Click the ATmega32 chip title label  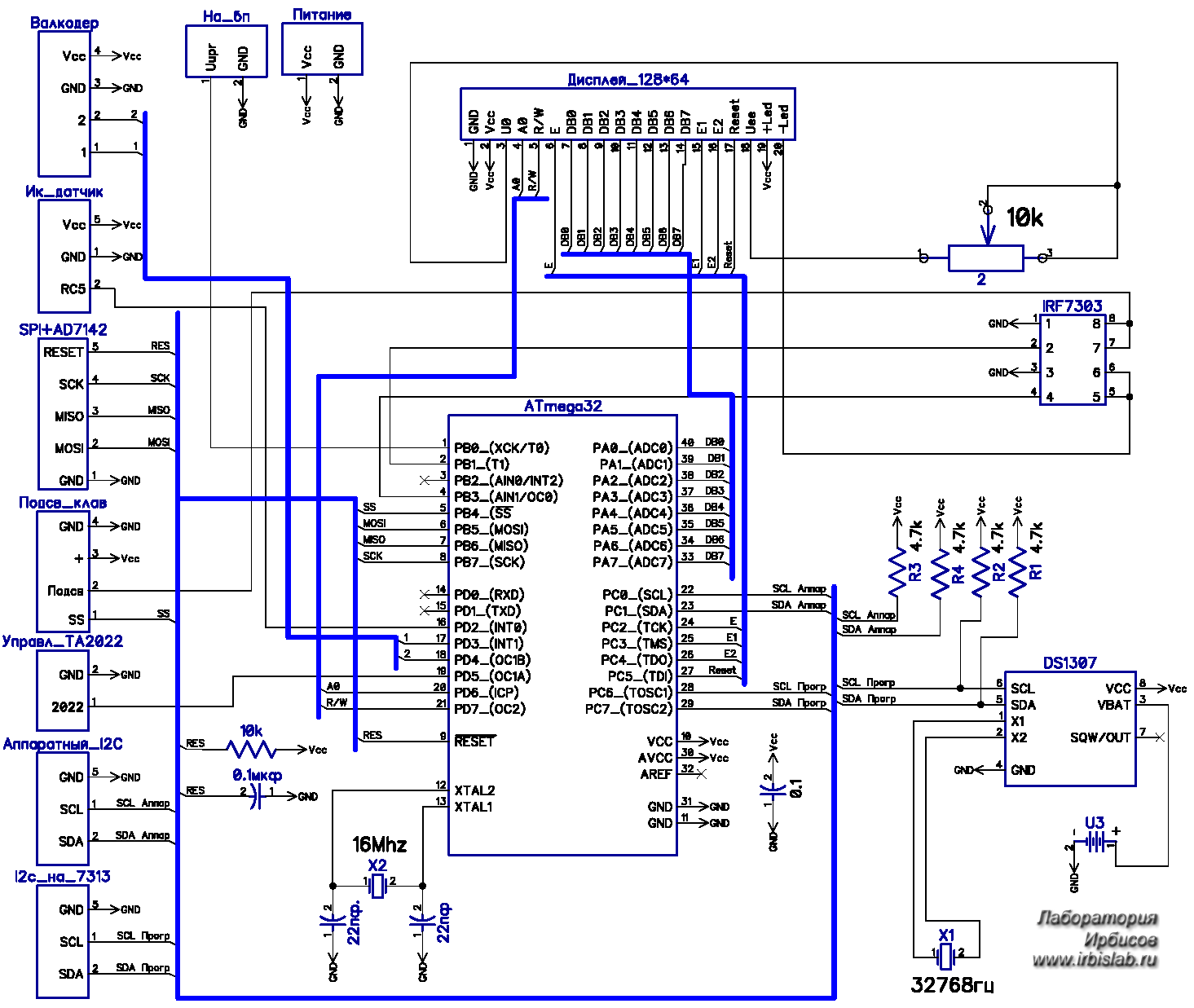(x=562, y=406)
